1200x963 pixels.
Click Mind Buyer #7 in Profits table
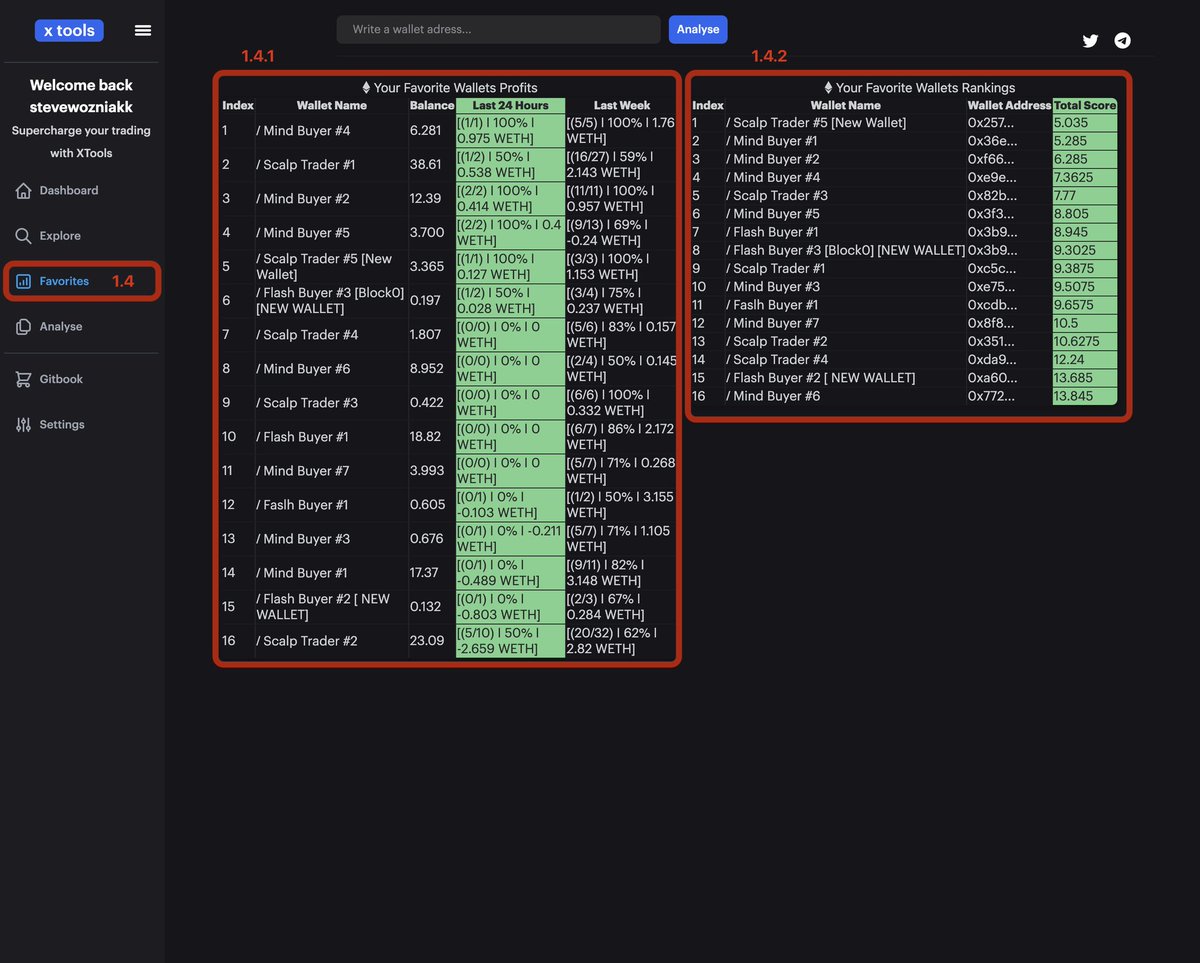(303, 471)
